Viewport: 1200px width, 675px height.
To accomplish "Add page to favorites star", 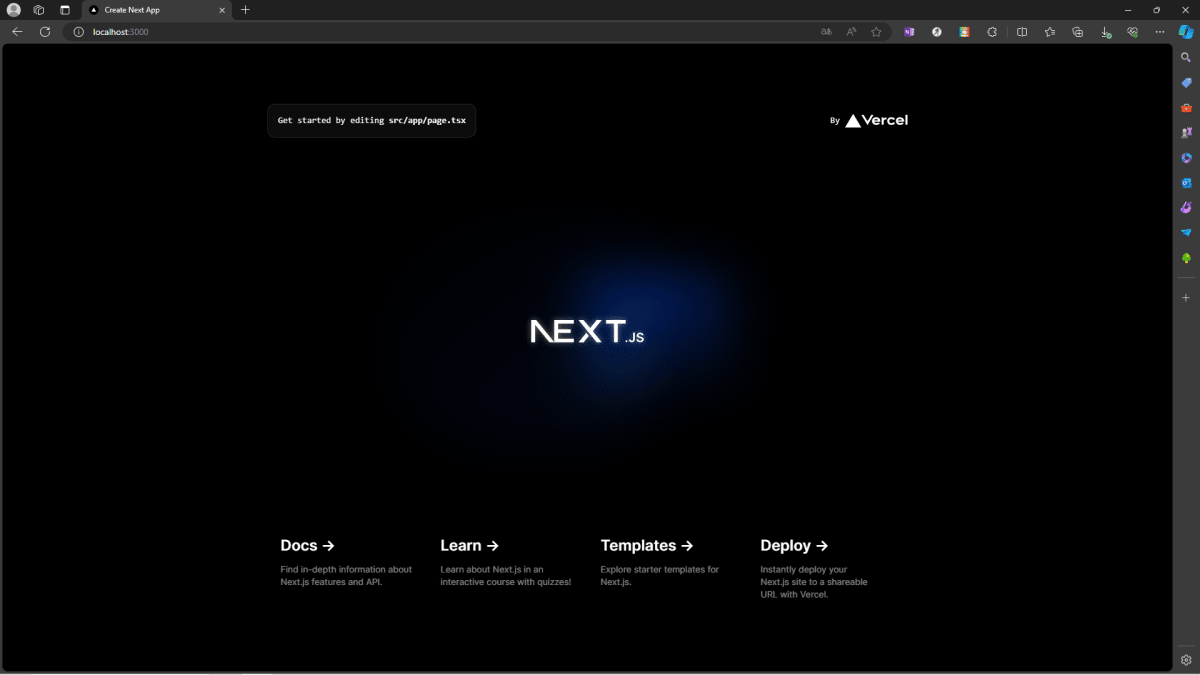I will click(876, 32).
